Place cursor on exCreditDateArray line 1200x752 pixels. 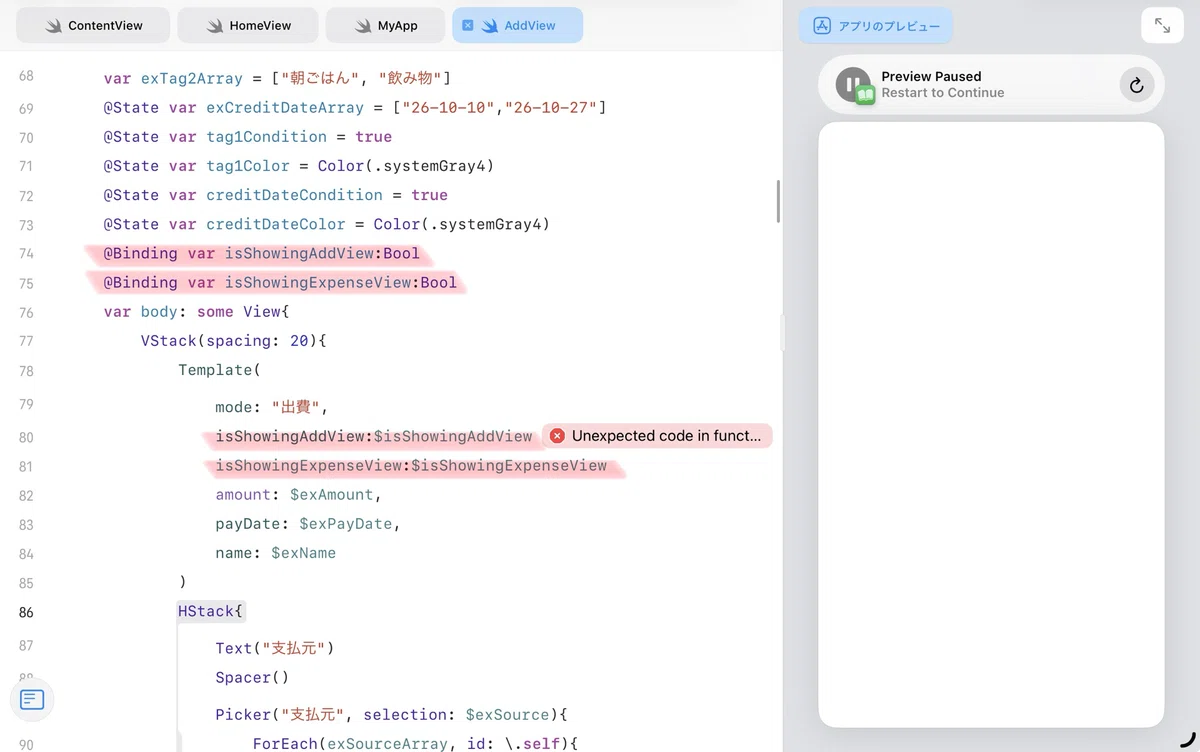tap(354, 107)
